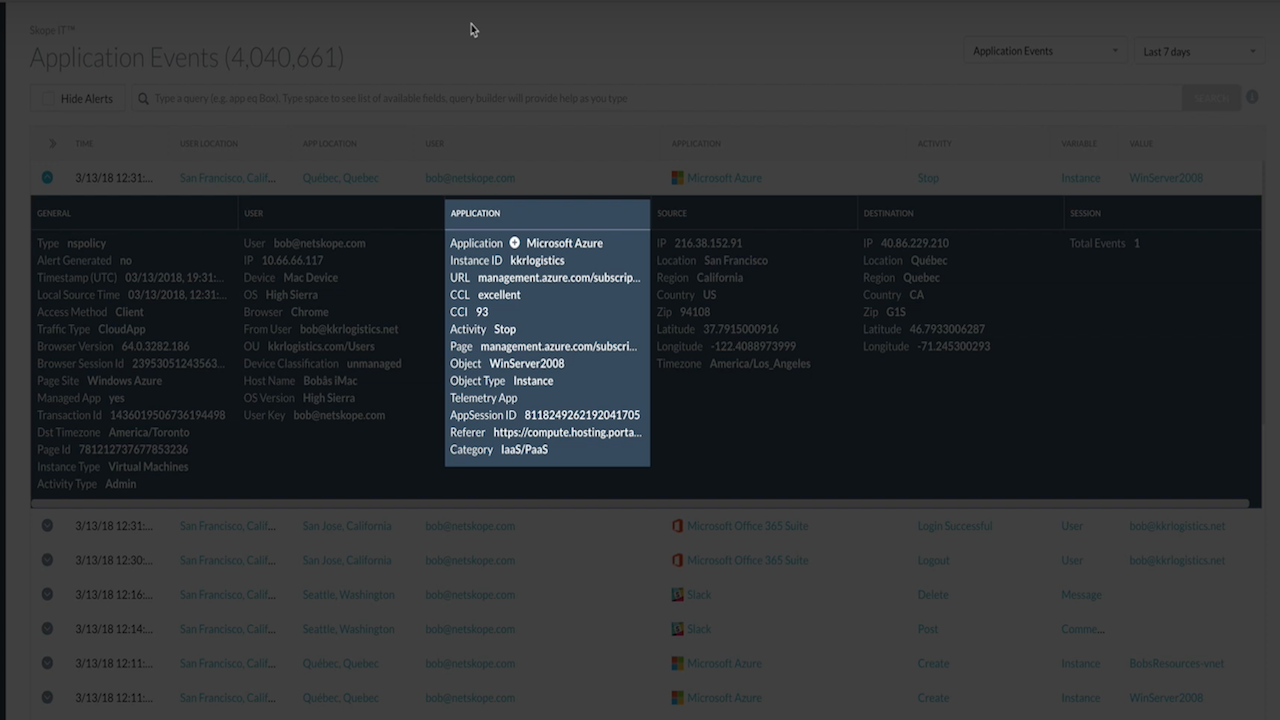Open the Last 7 days time range dropdown
The image size is (1280, 720).
pos(1199,51)
